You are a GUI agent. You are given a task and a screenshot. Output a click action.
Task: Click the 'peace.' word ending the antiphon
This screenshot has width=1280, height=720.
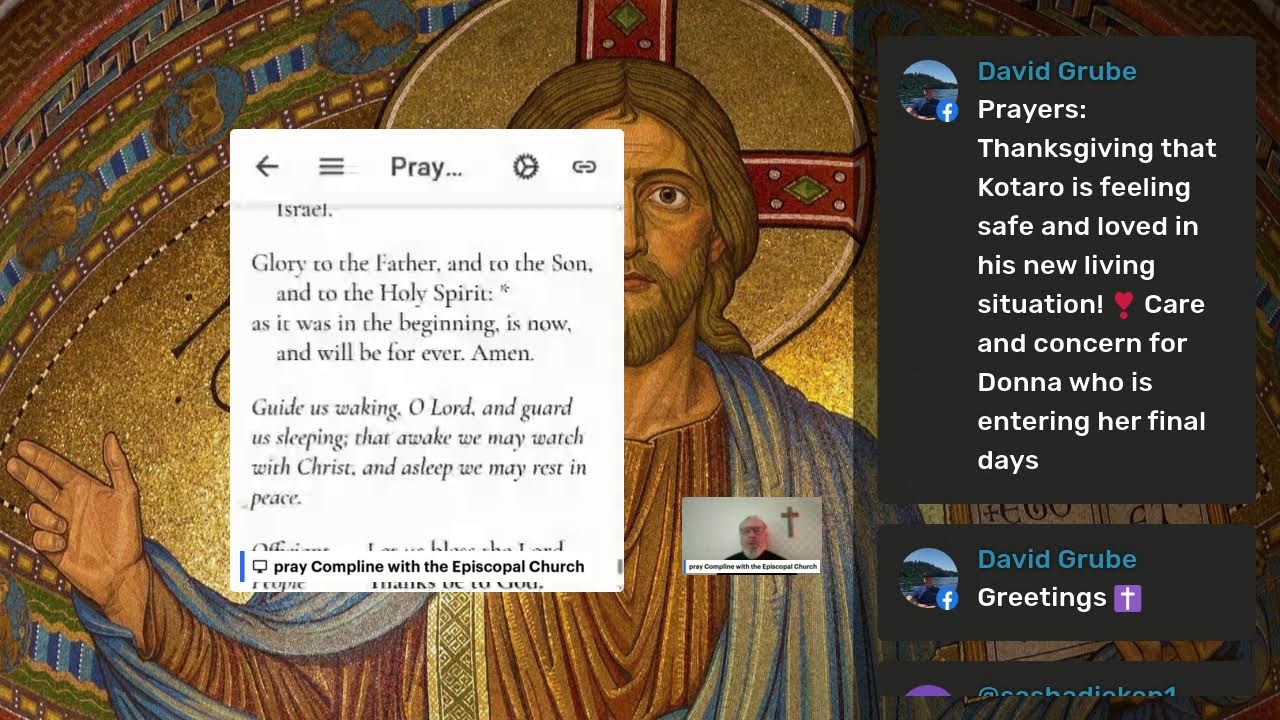(x=276, y=498)
